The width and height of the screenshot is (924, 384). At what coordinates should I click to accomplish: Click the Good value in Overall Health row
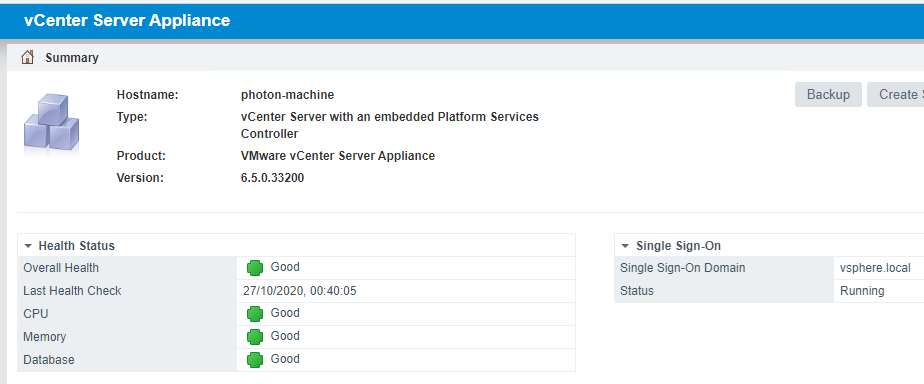[285, 267]
